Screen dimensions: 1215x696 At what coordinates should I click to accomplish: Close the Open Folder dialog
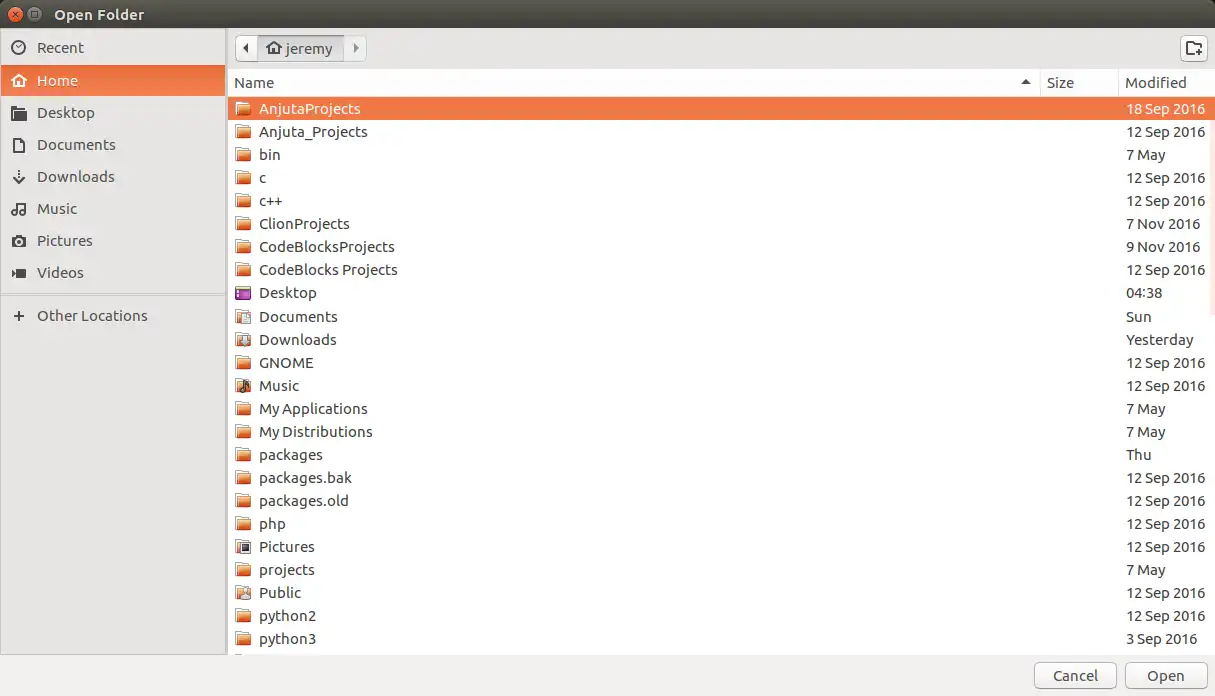tap(15, 15)
